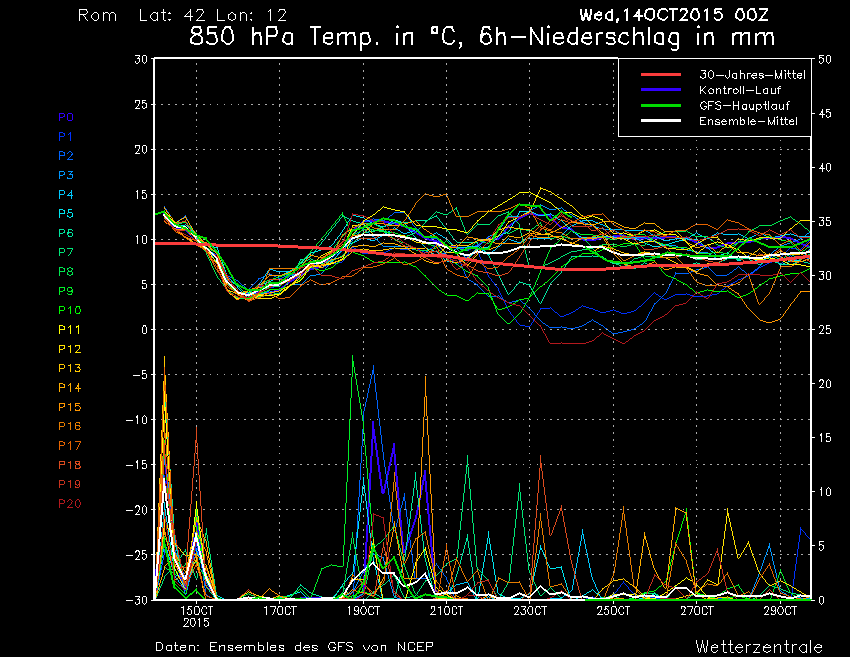
Task: Click the P14 ensemble member label
Action: point(70,388)
